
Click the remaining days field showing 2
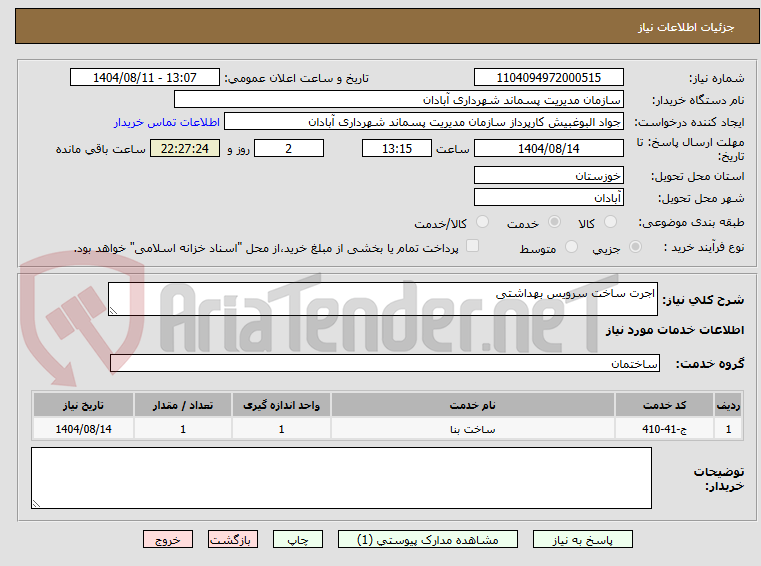point(289,148)
